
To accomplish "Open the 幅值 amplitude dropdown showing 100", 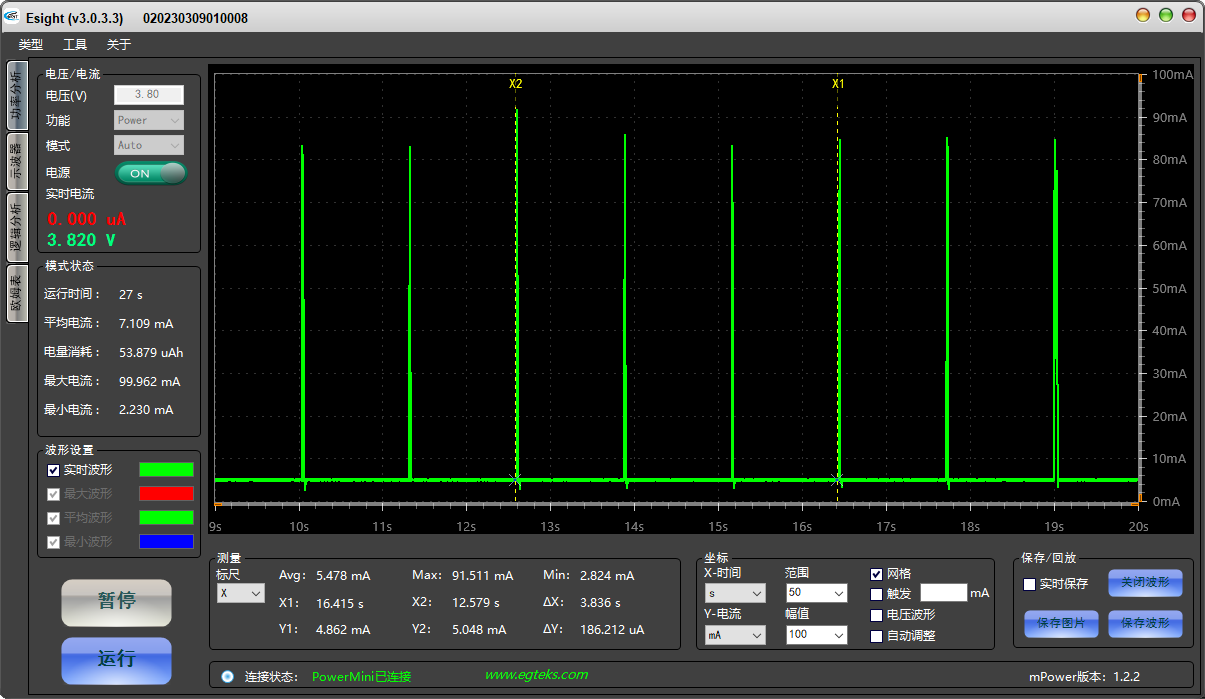I will tap(816, 635).
